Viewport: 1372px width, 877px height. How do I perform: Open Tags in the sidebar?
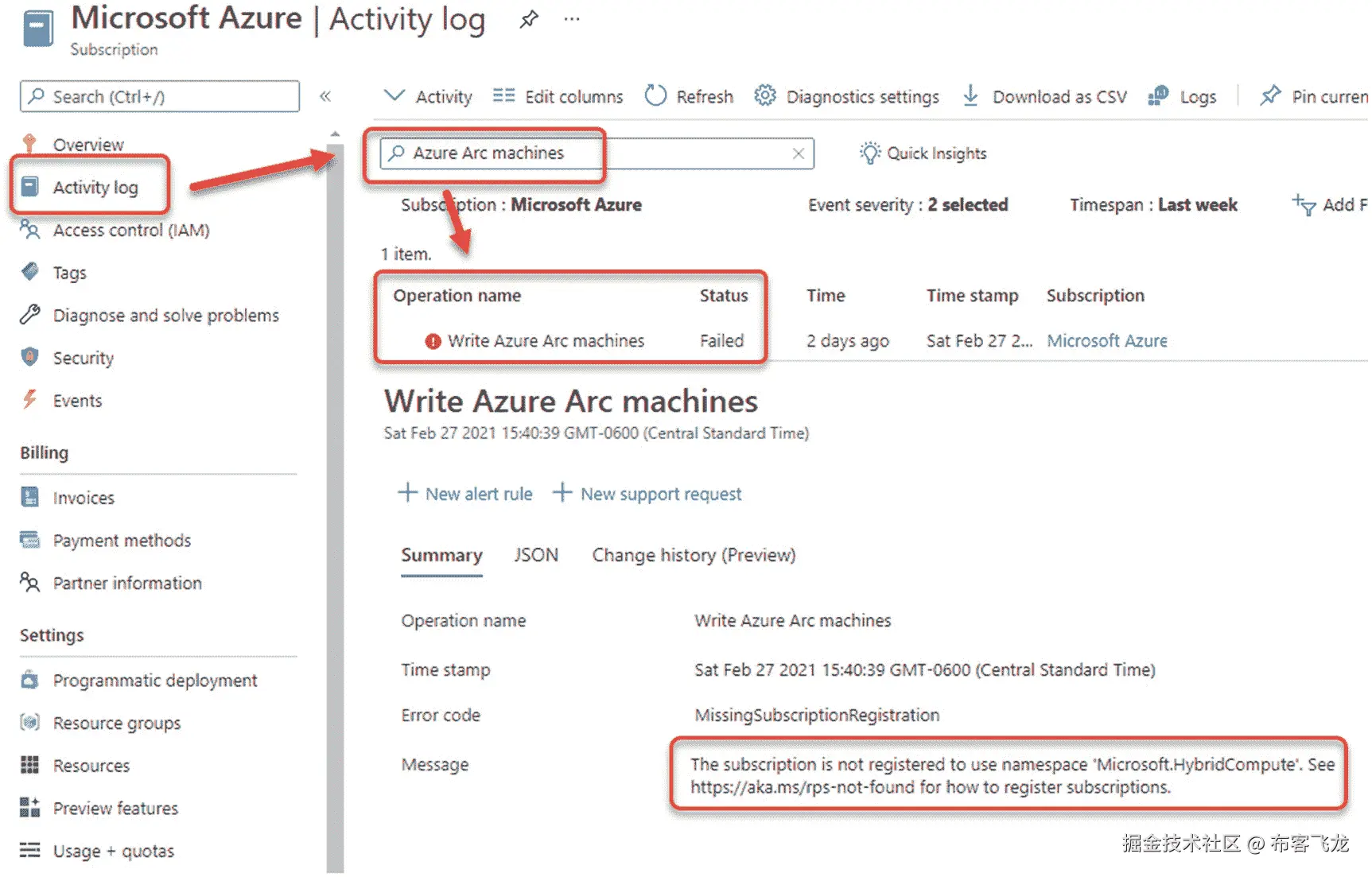click(69, 273)
